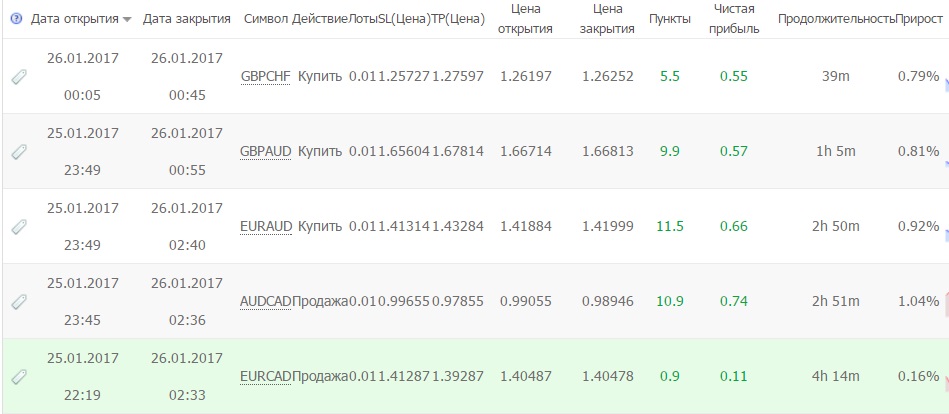This screenshot has width=949, height=414.
Task: Click the 0.16% growth value
Action: (x=919, y=376)
